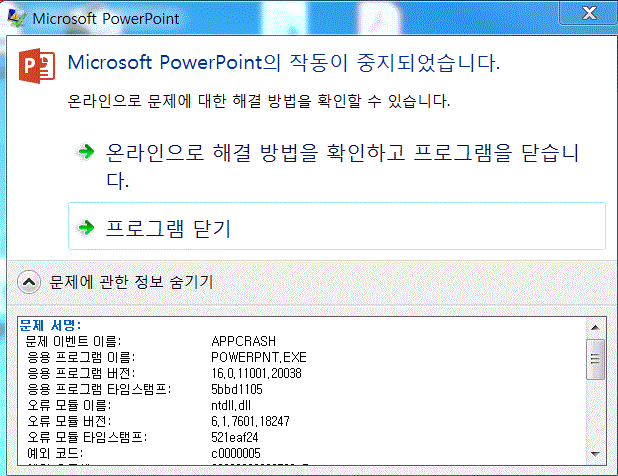
Task: Select the APPCRASH event name value
Action: (244, 341)
